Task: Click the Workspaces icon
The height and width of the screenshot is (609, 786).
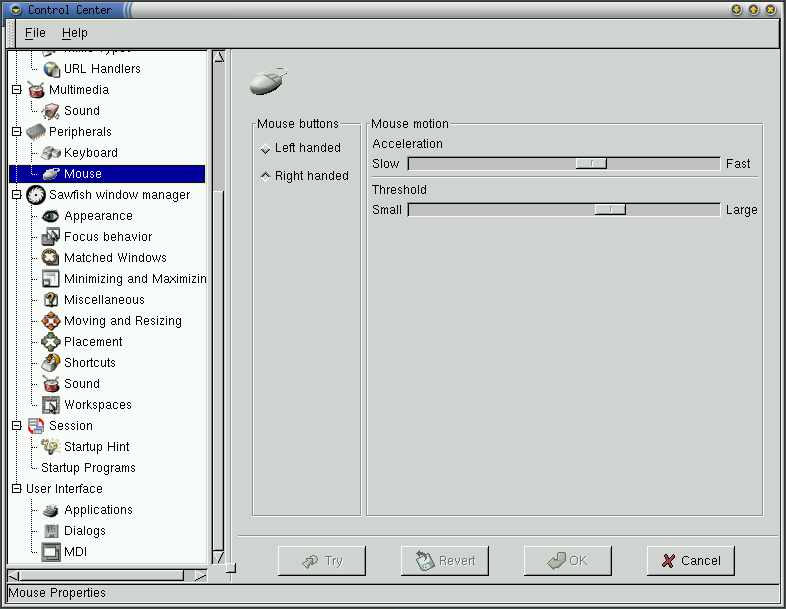Action: point(51,405)
